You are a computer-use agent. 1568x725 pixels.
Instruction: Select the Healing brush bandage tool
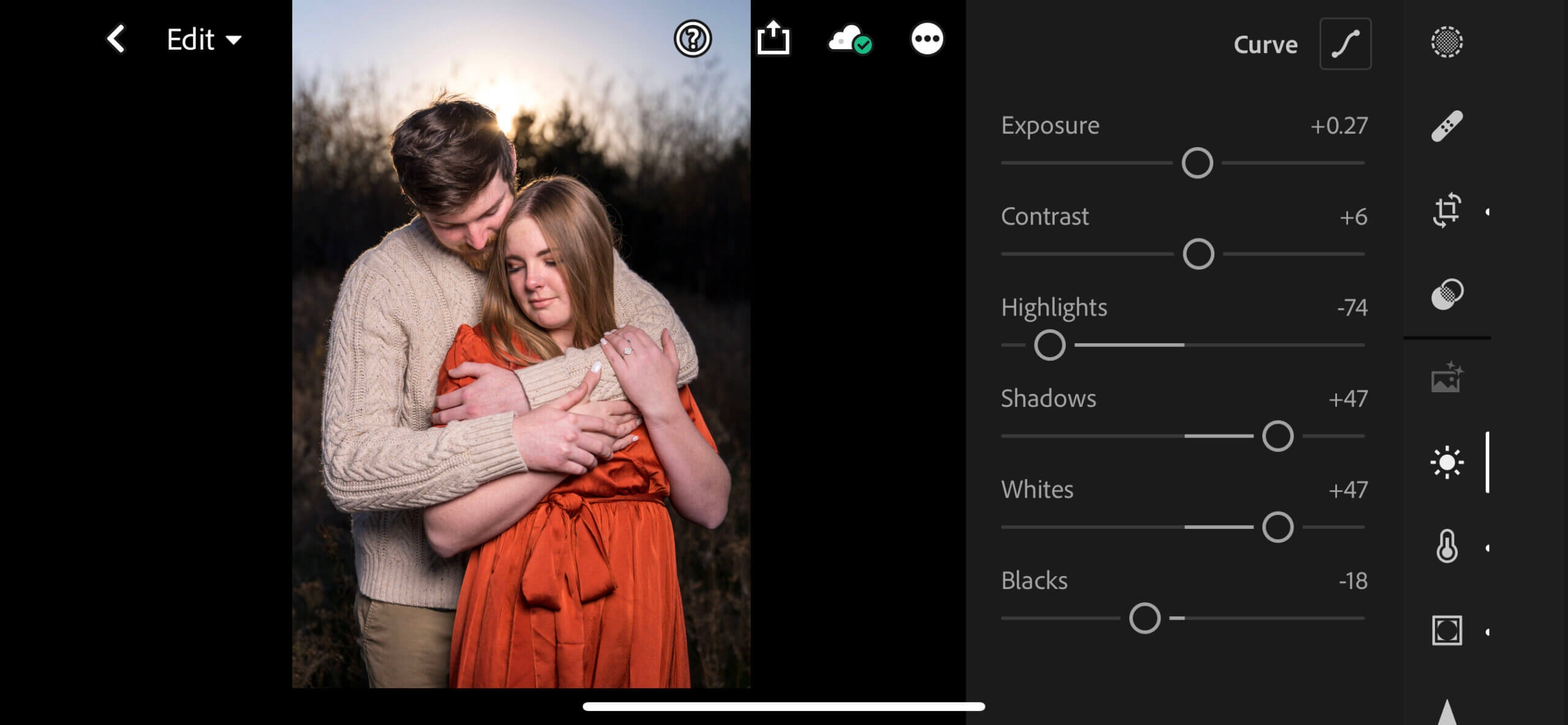[1446, 126]
